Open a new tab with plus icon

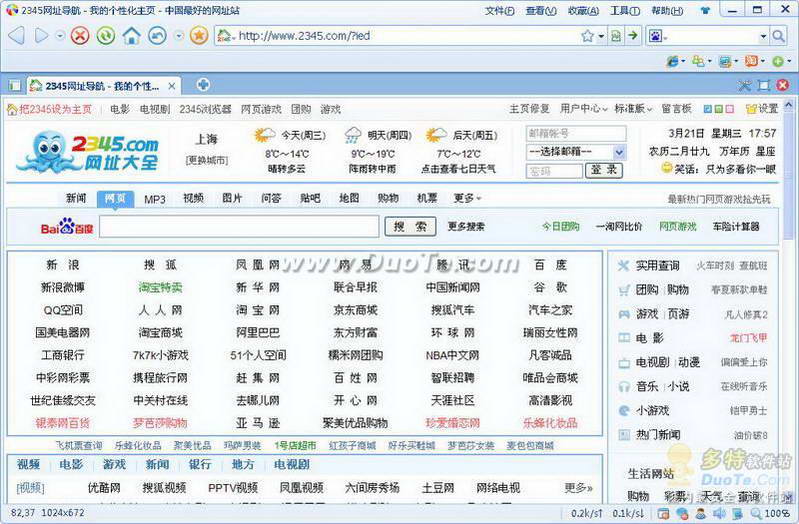(203, 85)
